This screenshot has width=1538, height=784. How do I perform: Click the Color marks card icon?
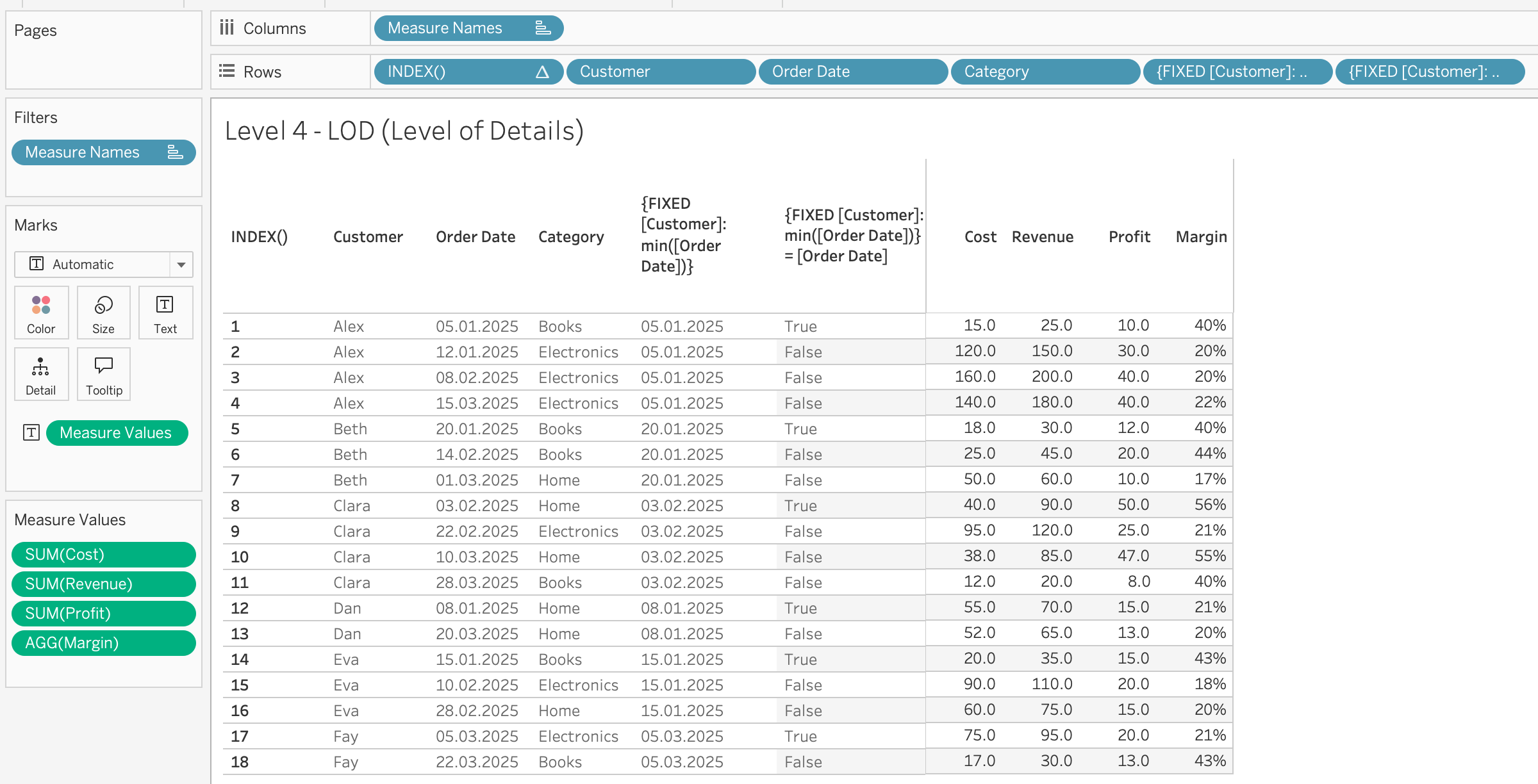tap(41, 306)
